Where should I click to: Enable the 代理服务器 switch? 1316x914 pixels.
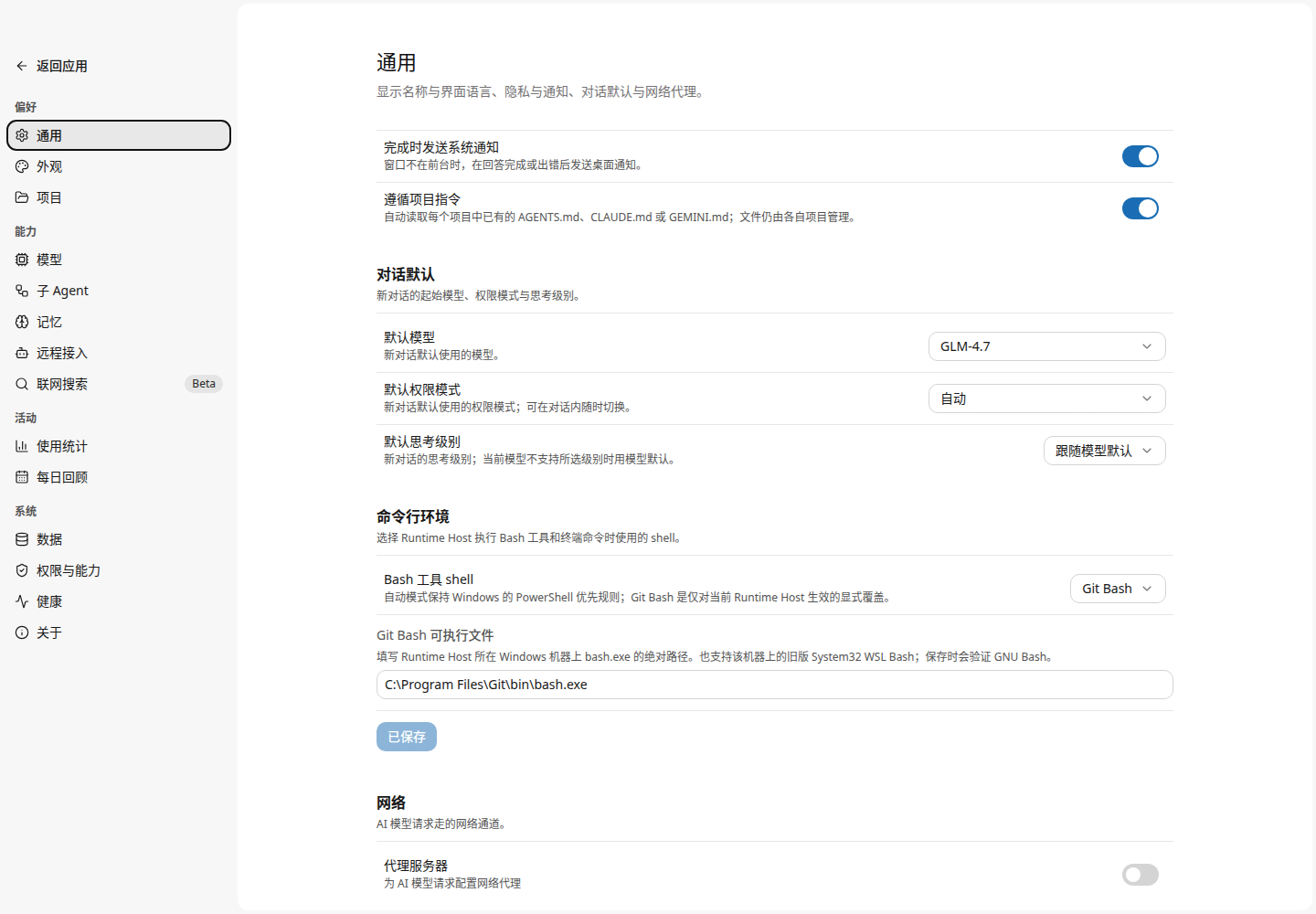click(x=1140, y=875)
